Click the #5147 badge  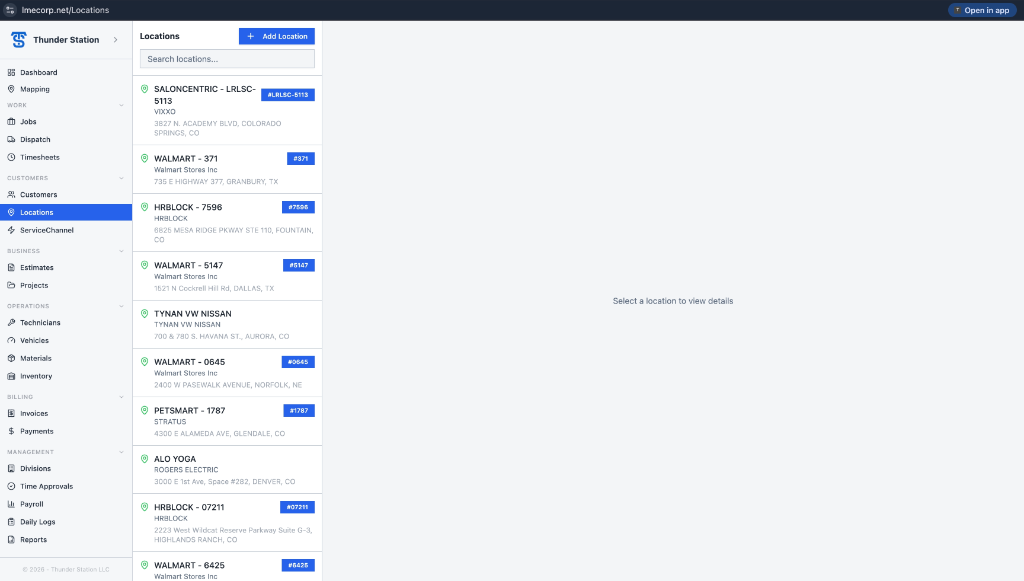point(299,265)
